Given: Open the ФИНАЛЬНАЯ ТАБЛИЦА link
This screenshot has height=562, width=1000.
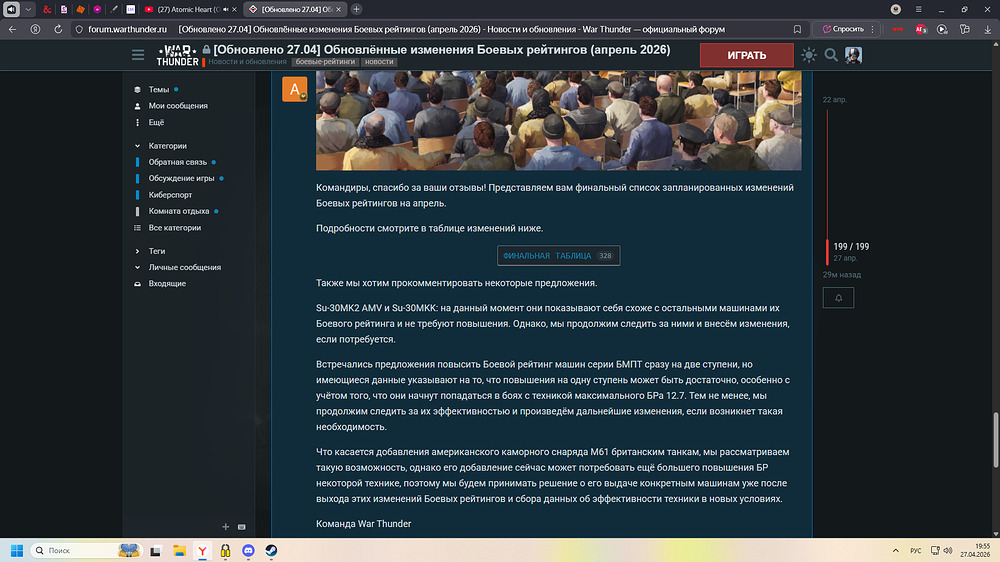Looking at the screenshot, I should click(x=558, y=256).
